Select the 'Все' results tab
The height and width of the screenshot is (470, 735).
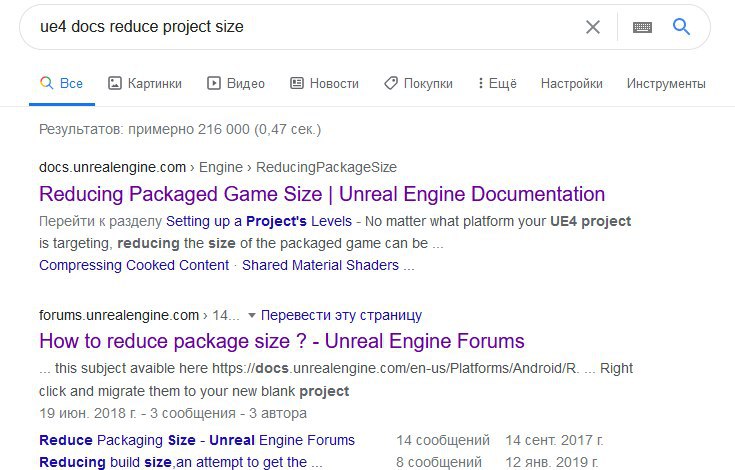tap(61, 83)
